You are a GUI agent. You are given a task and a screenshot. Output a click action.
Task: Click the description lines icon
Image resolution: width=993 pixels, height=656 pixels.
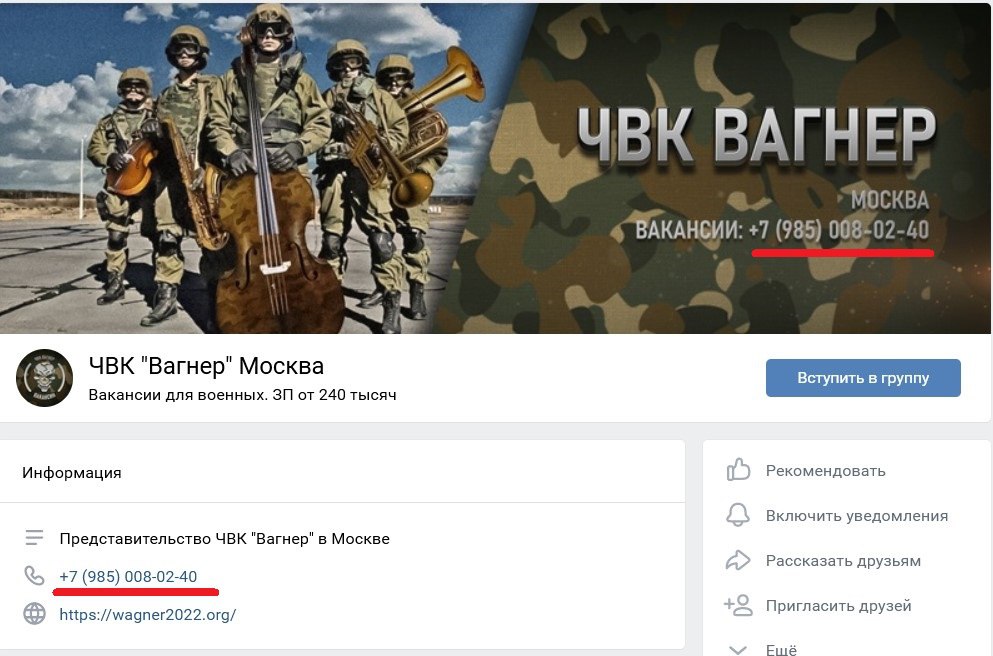[x=34, y=538]
